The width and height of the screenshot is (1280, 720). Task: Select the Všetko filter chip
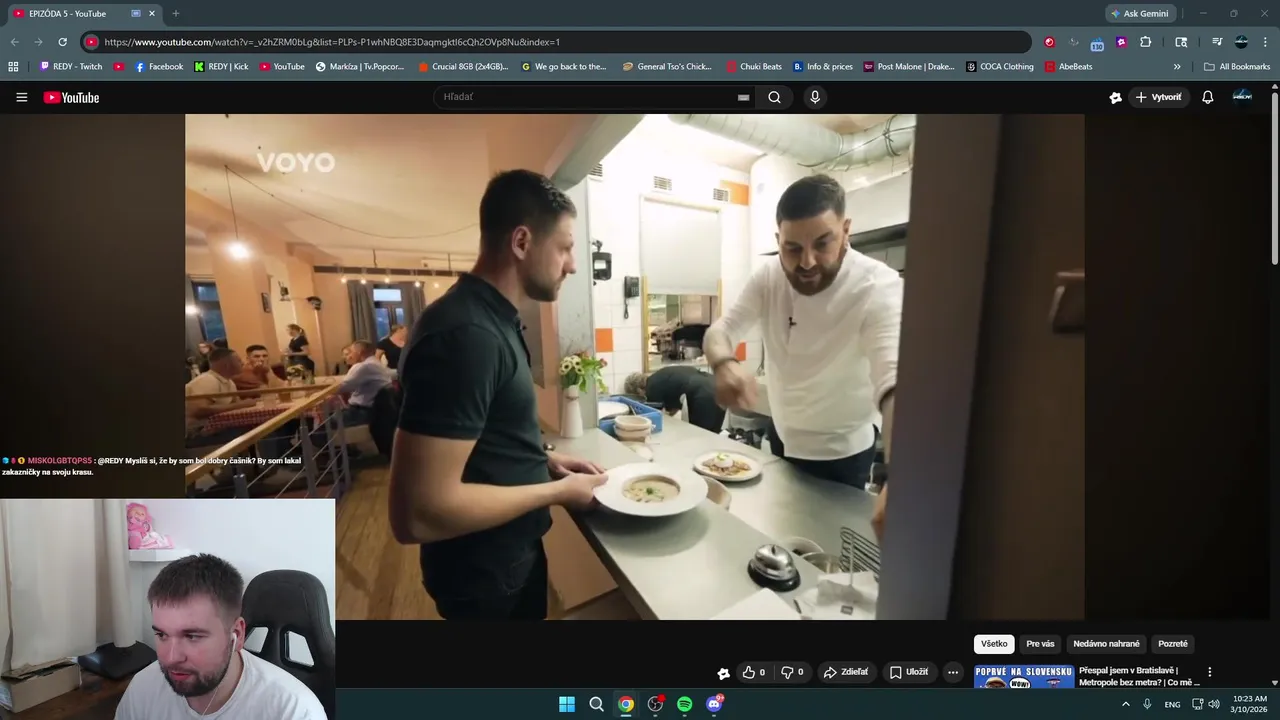(x=994, y=644)
